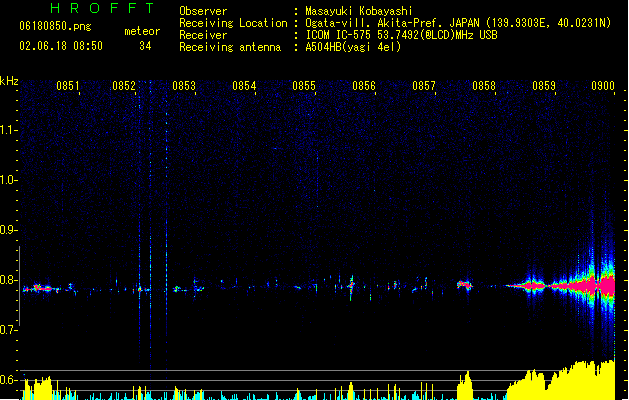Click the name Masayuki Kobayashi
This screenshot has width=629, height=400.
pyautogui.click(x=359, y=11)
